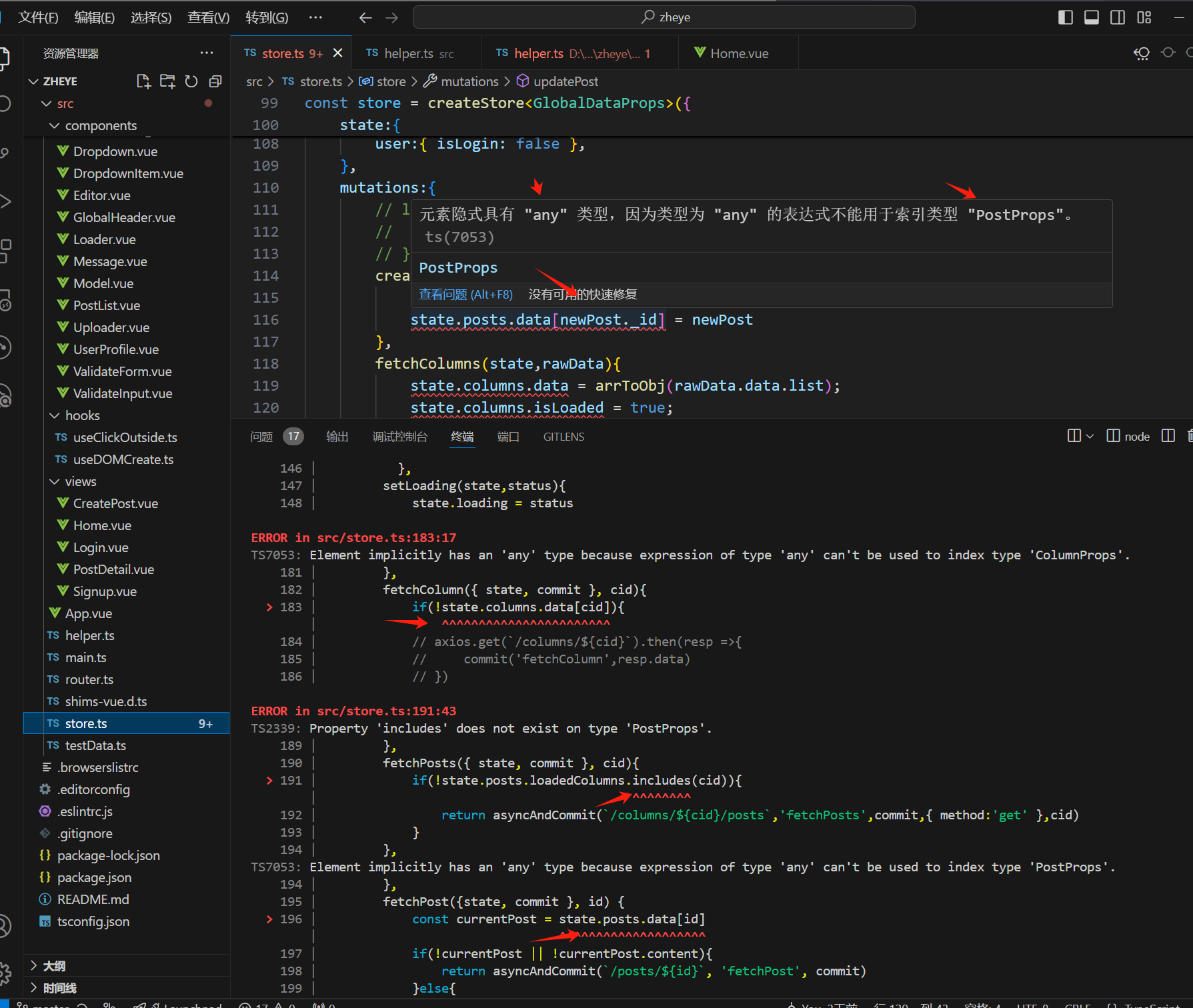Image resolution: width=1193 pixels, height=1008 pixels.
Task: Click the zheye command center search box
Action: click(664, 17)
